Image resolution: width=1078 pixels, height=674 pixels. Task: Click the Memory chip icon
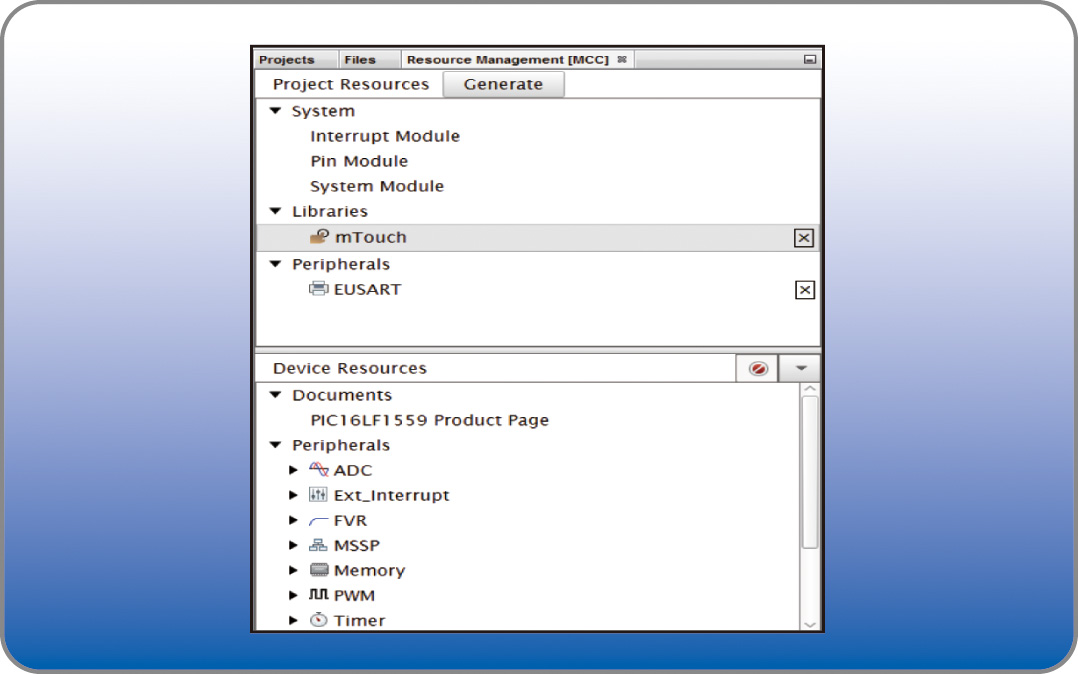(319, 570)
